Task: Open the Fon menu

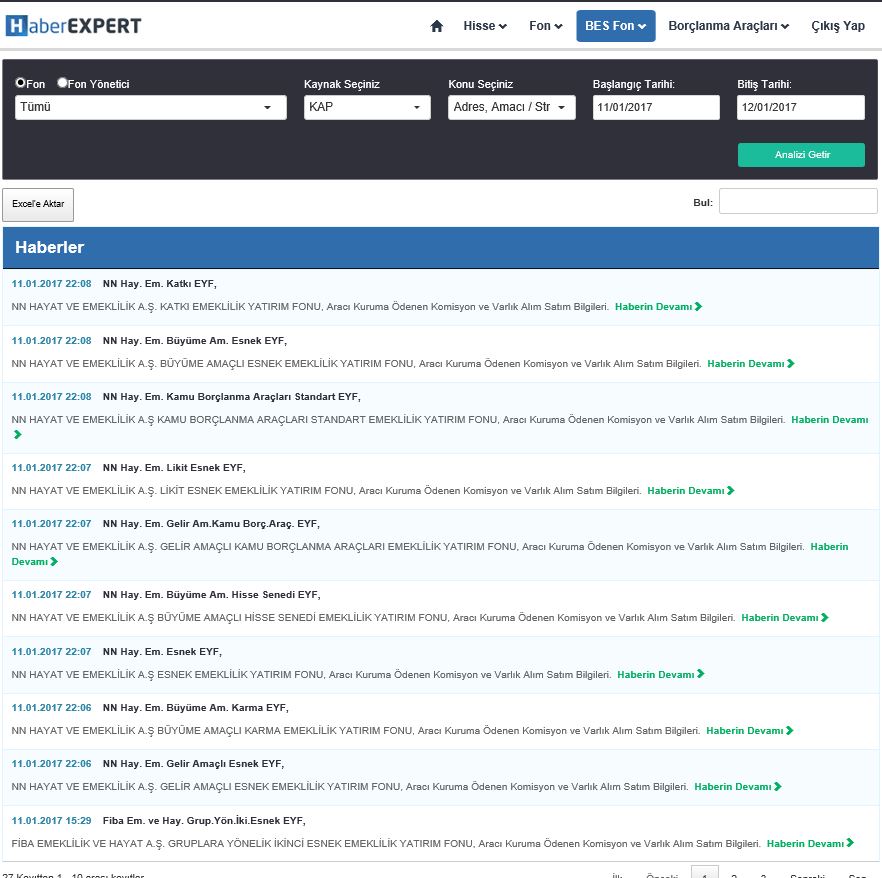Action: pyautogui.click(x=545, y=26)
